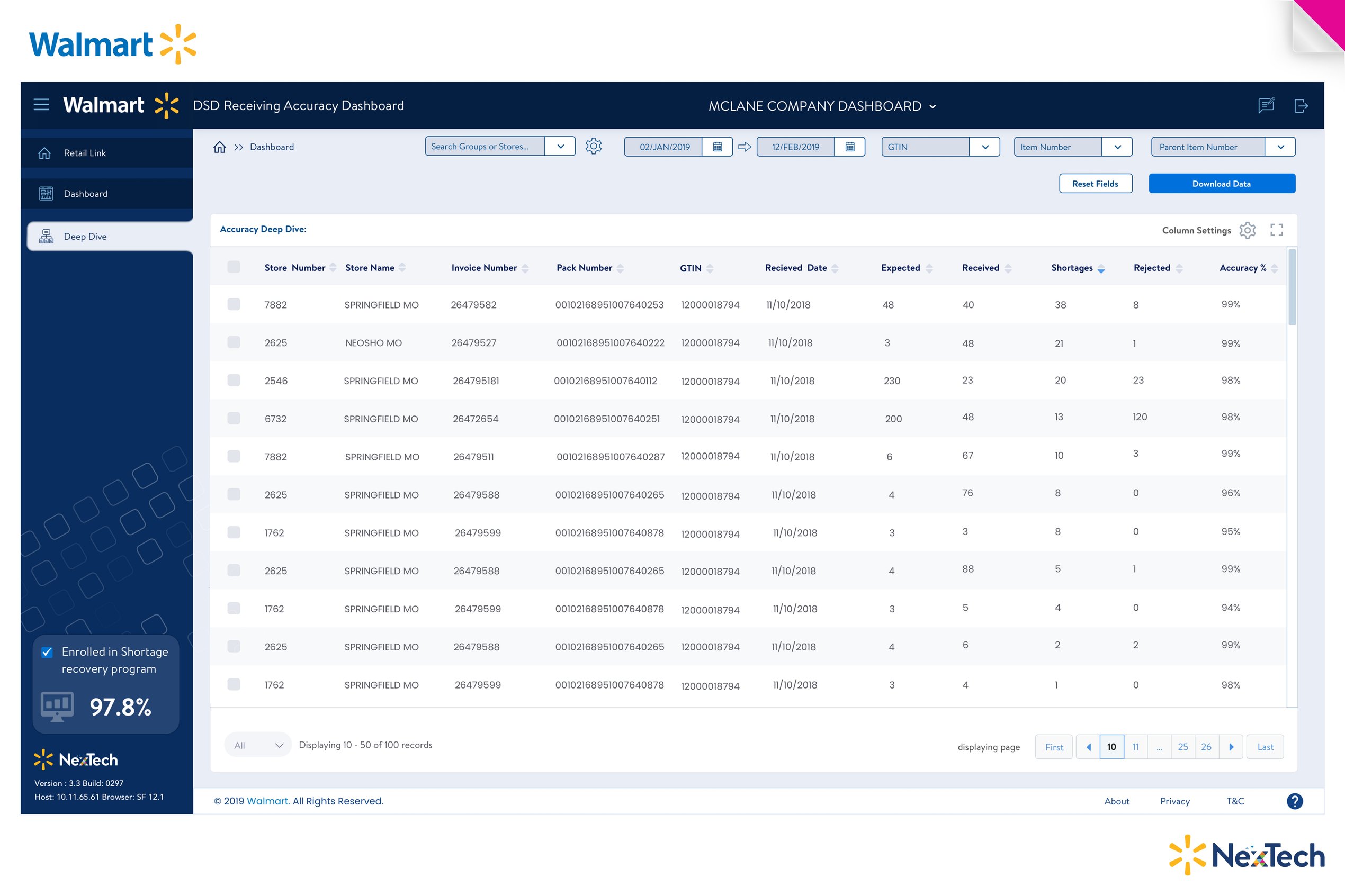Expand the GTIN dropdown filter
This screenshot has width=1345, height=896.
[x=985, y=147]
